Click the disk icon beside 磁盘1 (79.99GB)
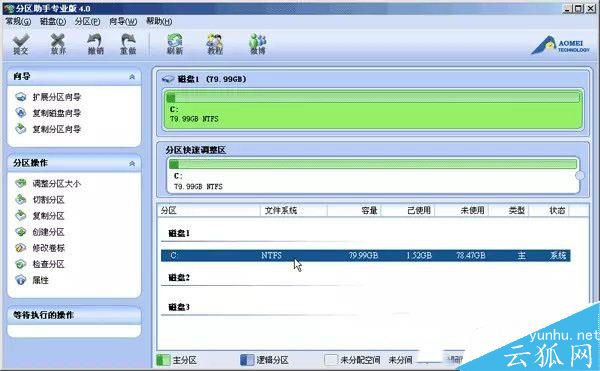 (x=168, y=80)
